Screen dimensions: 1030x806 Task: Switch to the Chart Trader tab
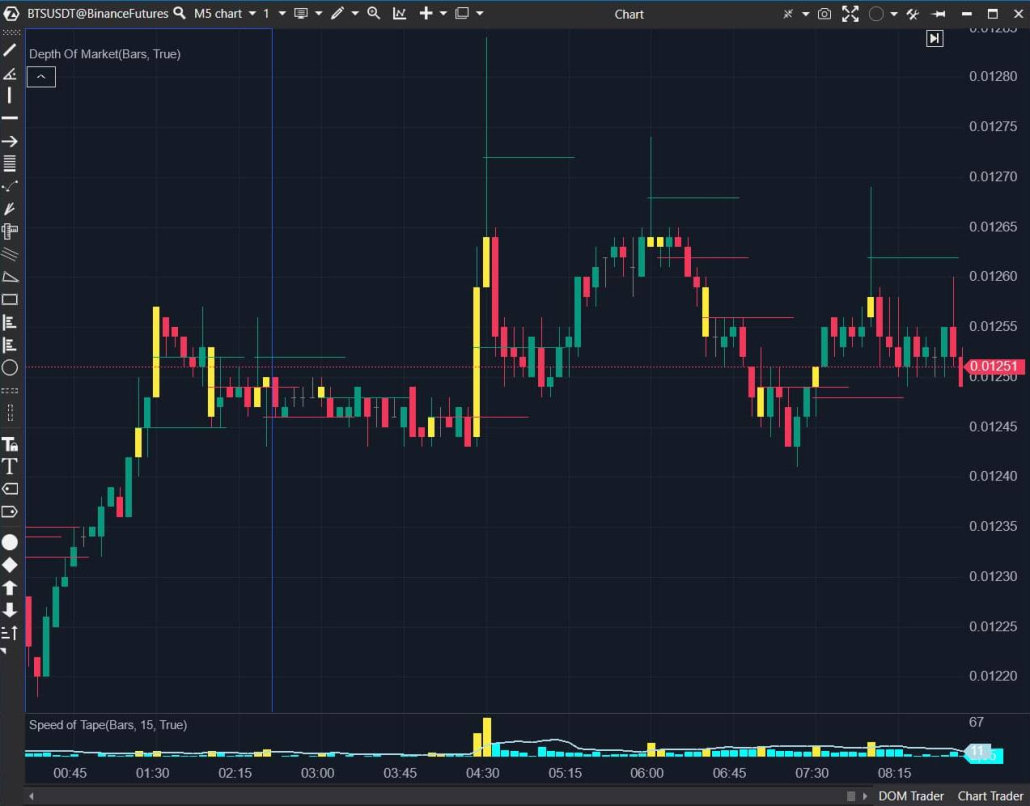coord(990,796)
